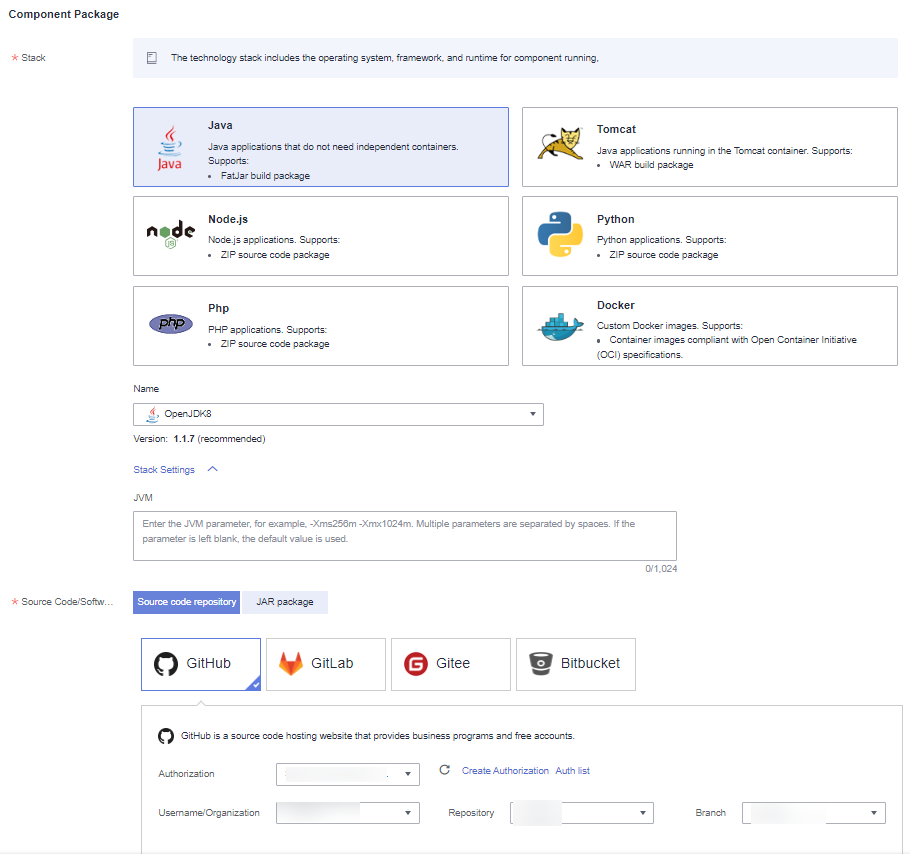Click the Gitee logo icon
This screenshot has height=855, width=910.
[x=416, y=664]
